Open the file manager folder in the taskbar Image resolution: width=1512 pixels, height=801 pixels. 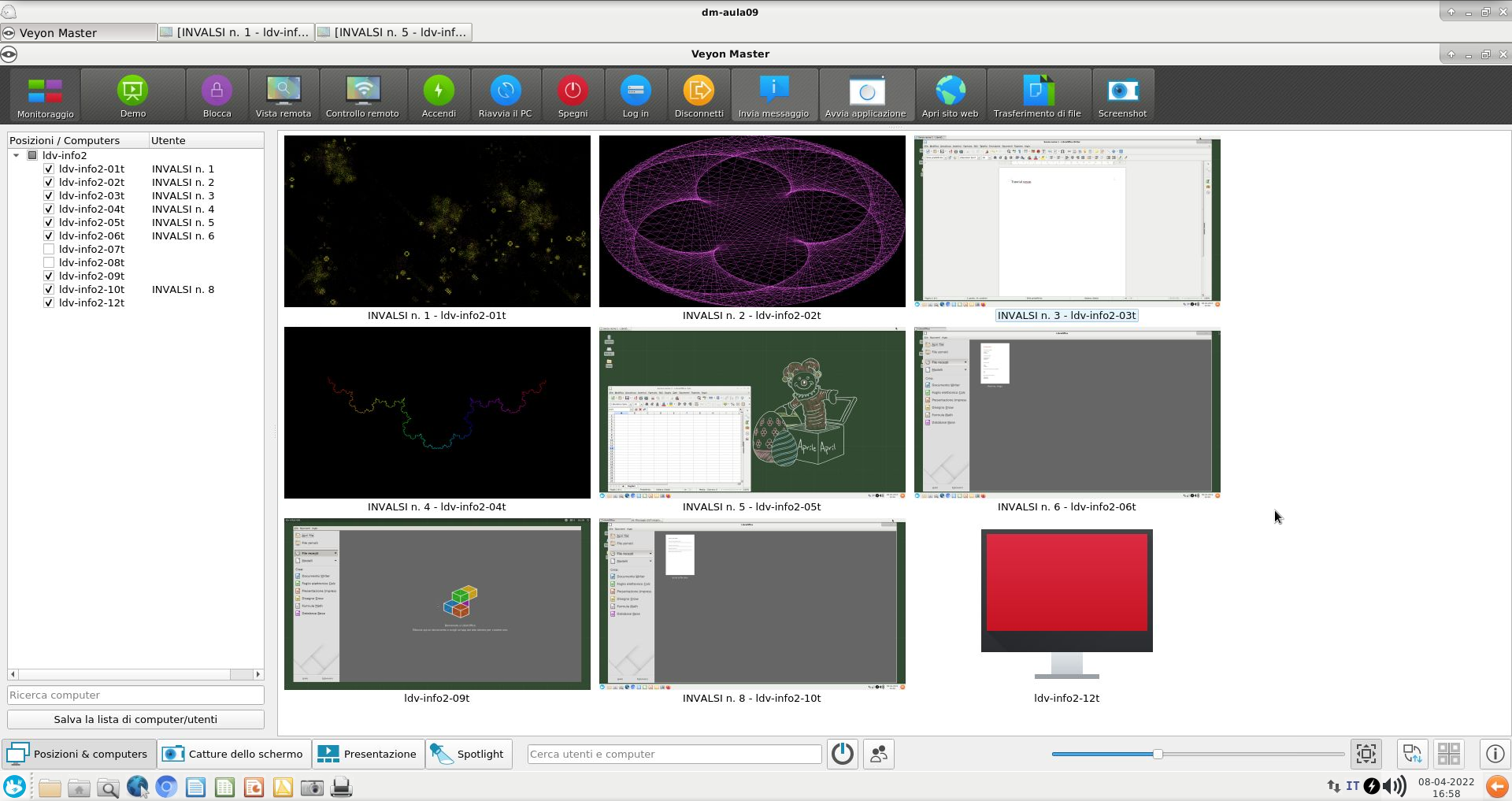[x=50, y=787]
